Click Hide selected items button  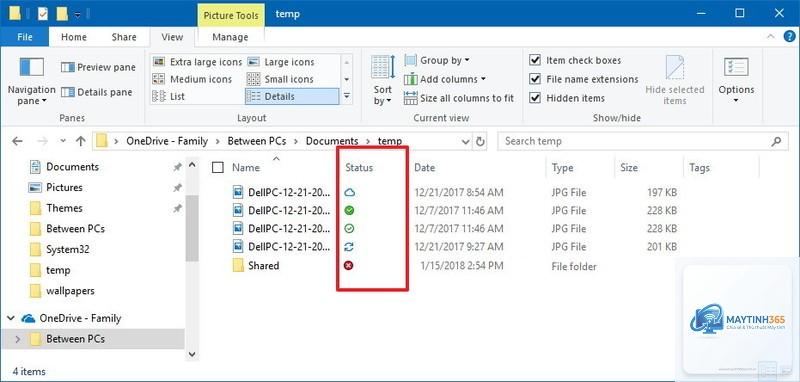pos(674,81)
